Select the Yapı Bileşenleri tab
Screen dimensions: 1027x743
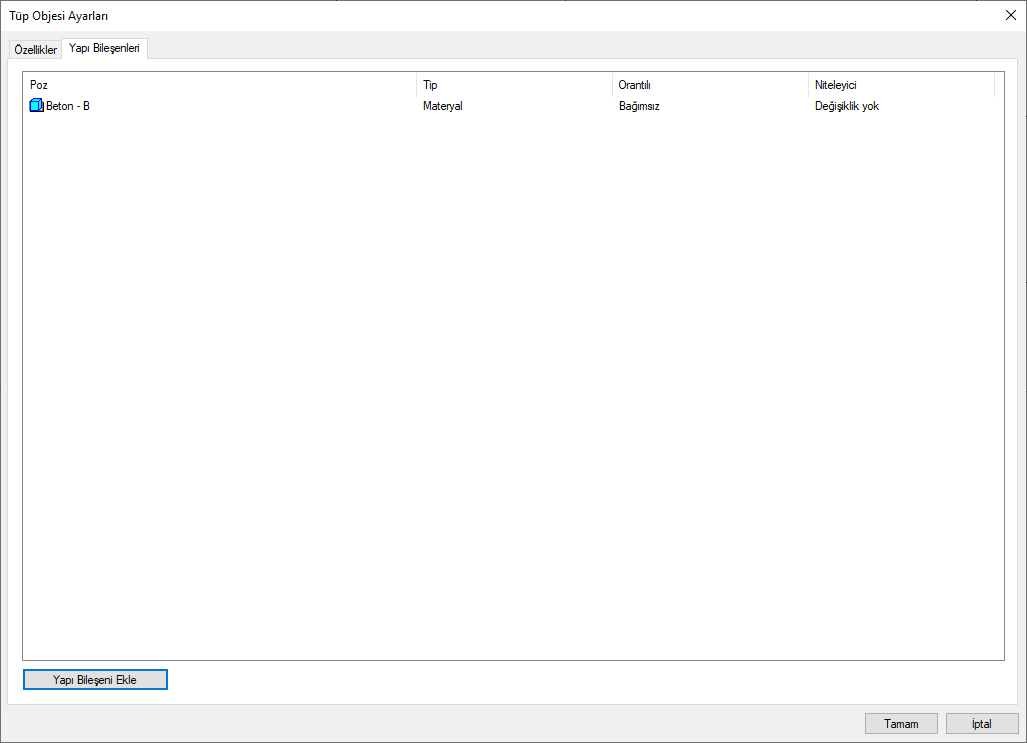tap(104, 48)
